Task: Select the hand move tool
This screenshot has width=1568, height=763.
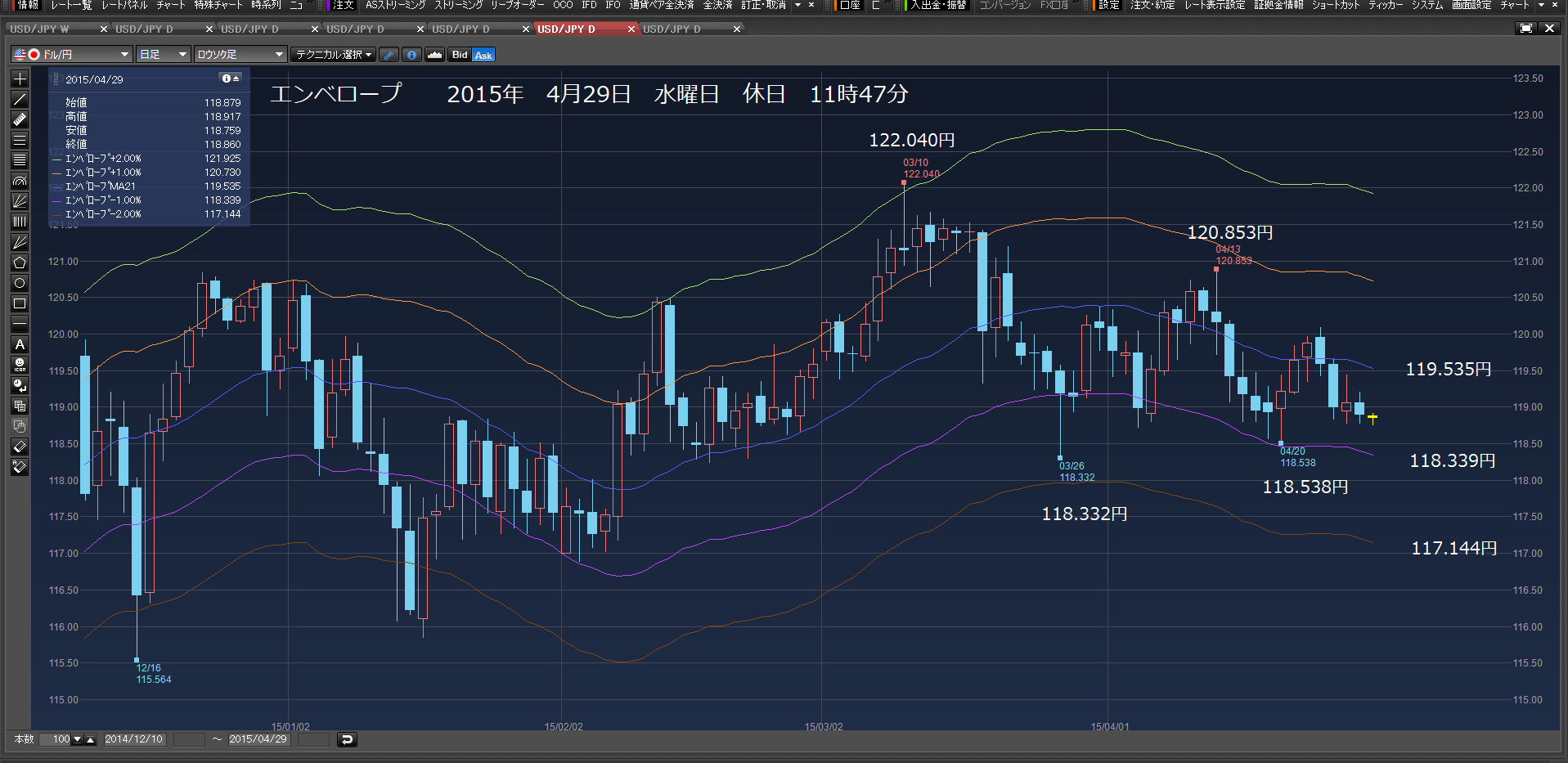Action: pos(20,426)
